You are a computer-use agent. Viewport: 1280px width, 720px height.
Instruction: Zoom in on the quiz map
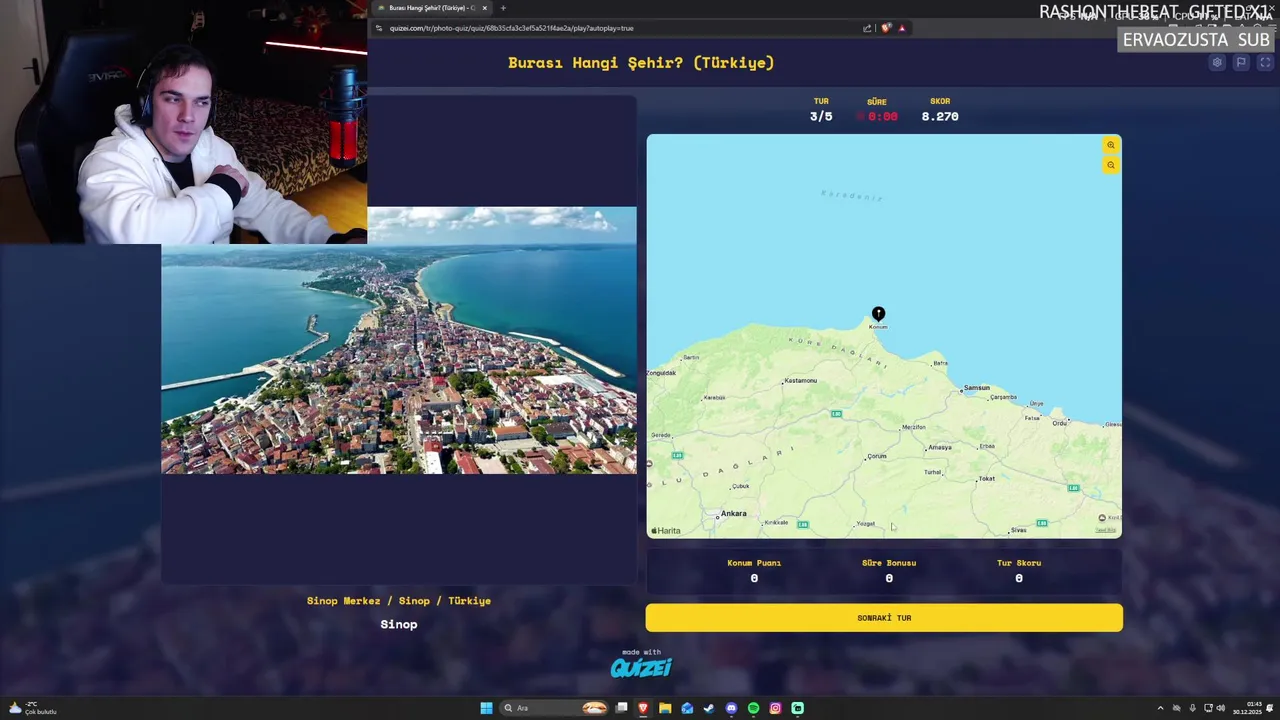(x=1111, y=145)
